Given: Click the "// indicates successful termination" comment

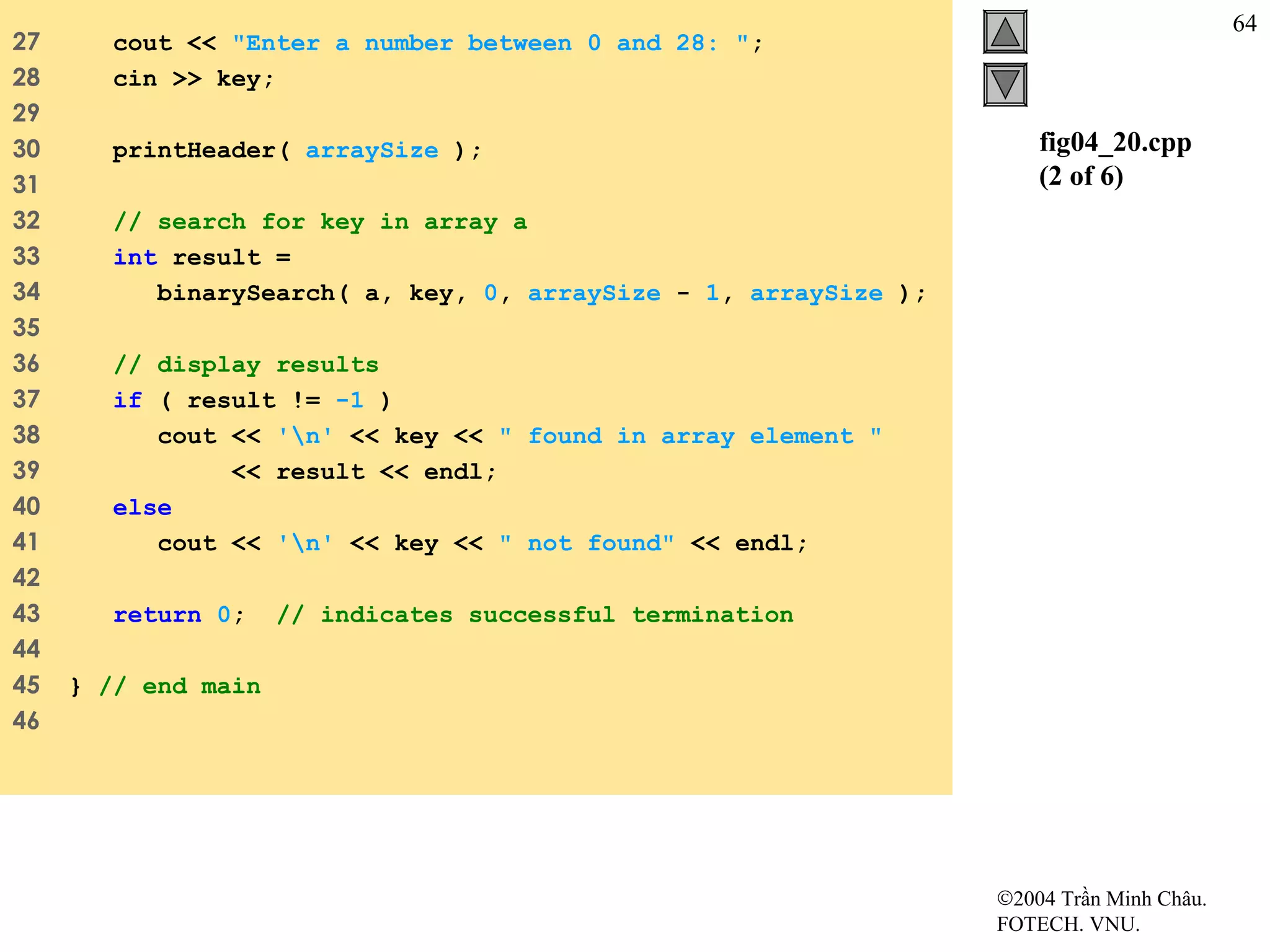Looking at the screenshot, I should coord(535,615).
